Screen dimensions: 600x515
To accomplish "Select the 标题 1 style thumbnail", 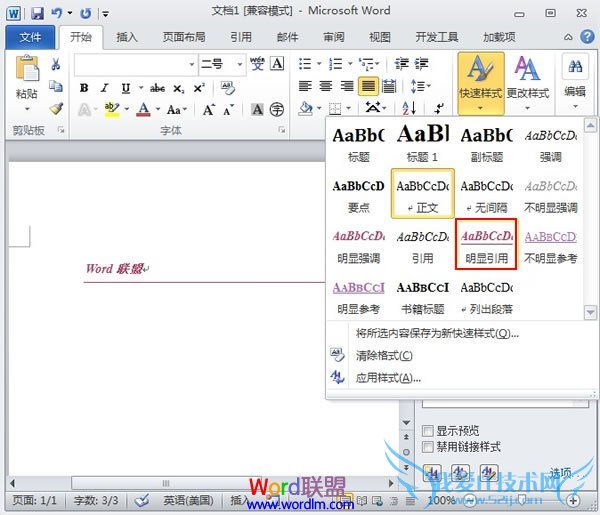I will (422, 143).
